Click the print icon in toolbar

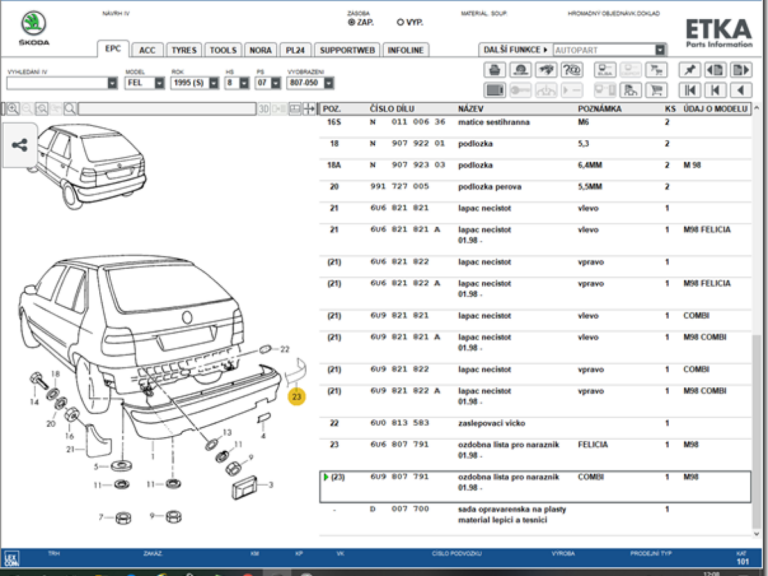point(494,70)
